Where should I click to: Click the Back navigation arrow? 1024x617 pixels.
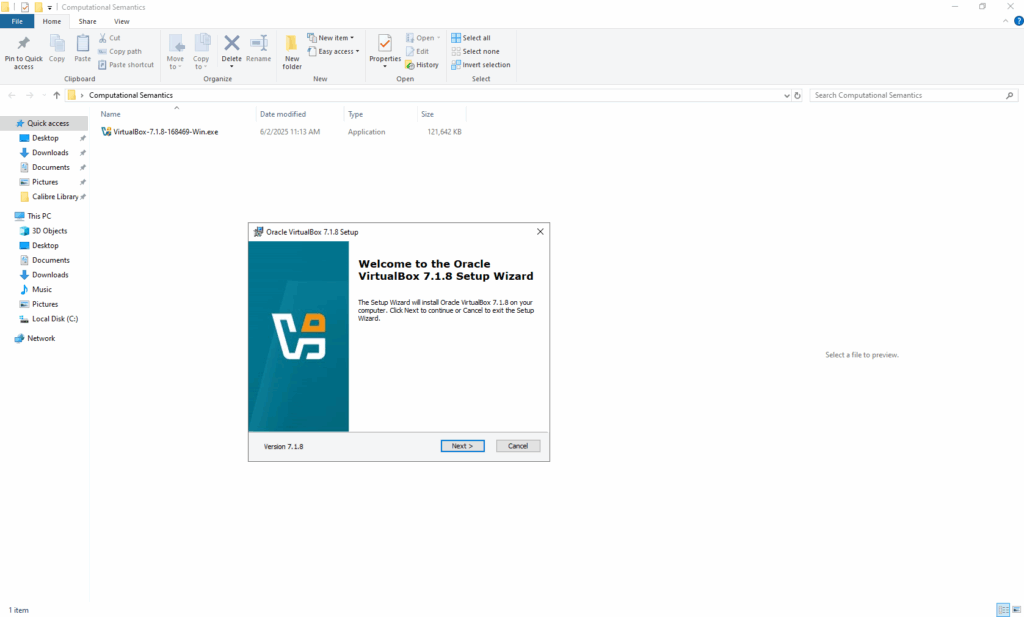[12, 95]
